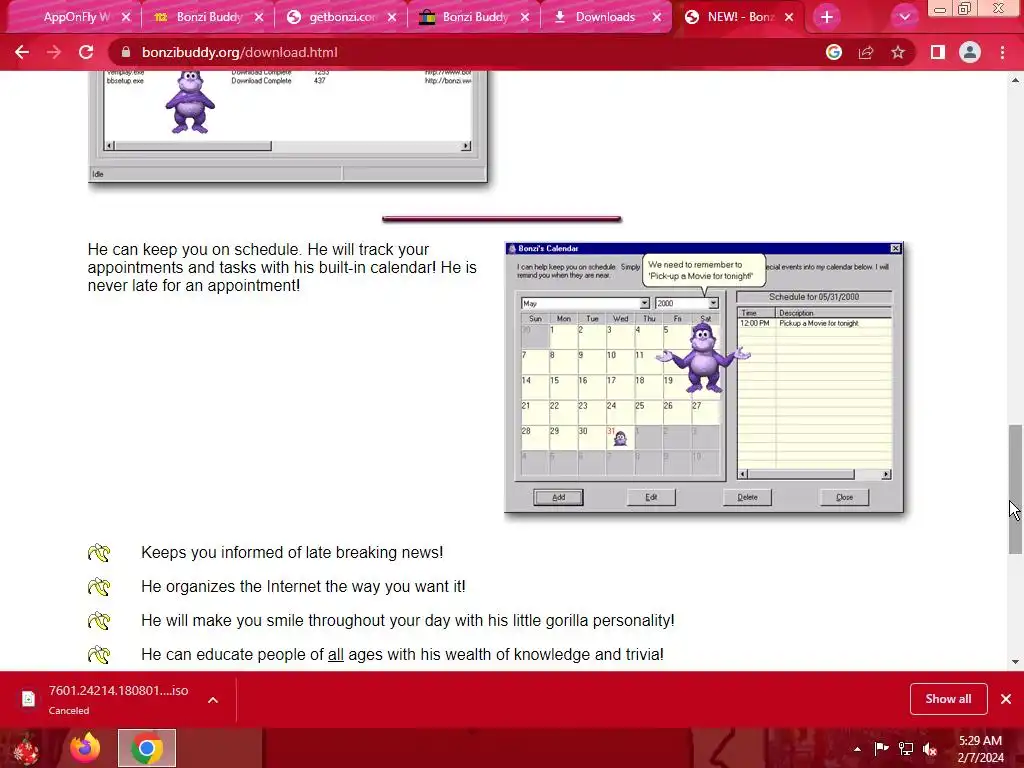This screenshot has height=768, width=1024.
Task: Open Chrome's three-dot menu
Action: pyautogui.click(x=1002, y=52)
